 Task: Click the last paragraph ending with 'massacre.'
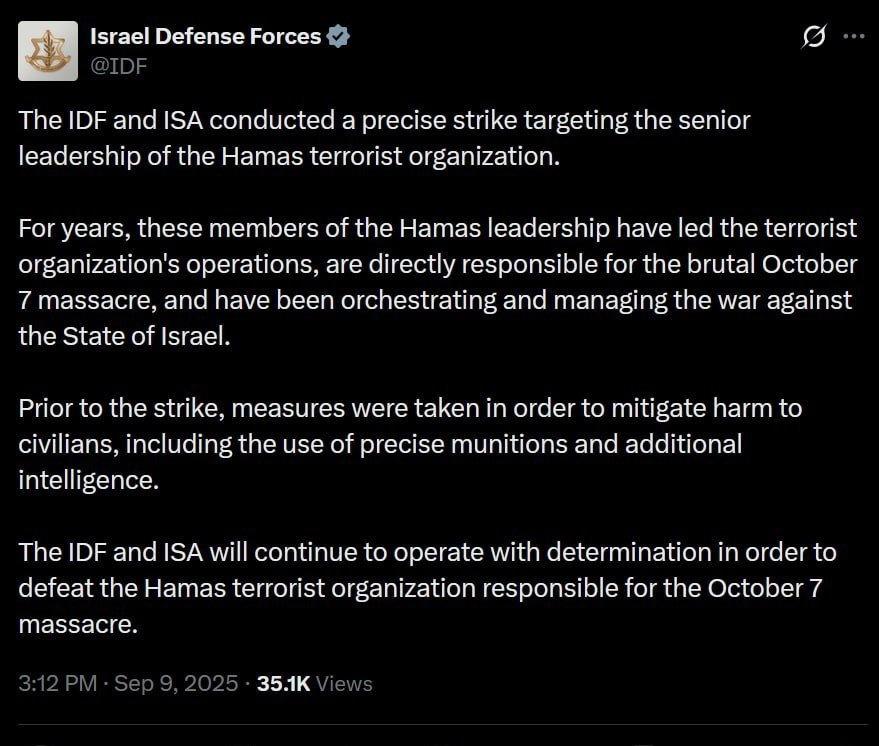pos(427,588)
